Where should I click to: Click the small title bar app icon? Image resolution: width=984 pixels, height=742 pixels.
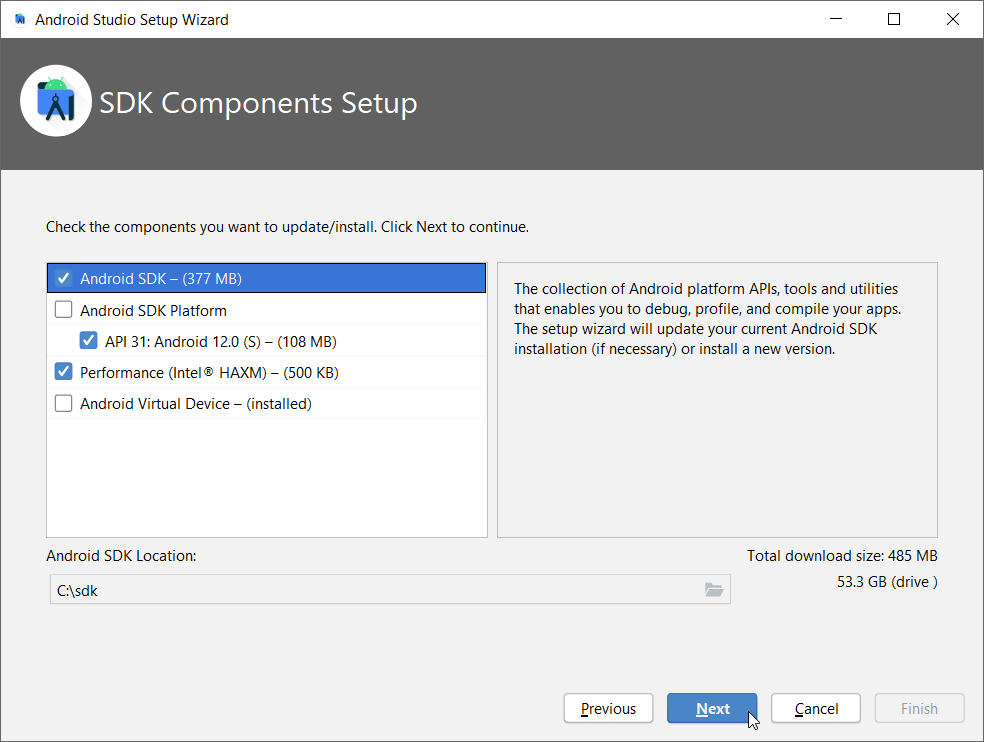click(19, 19)
